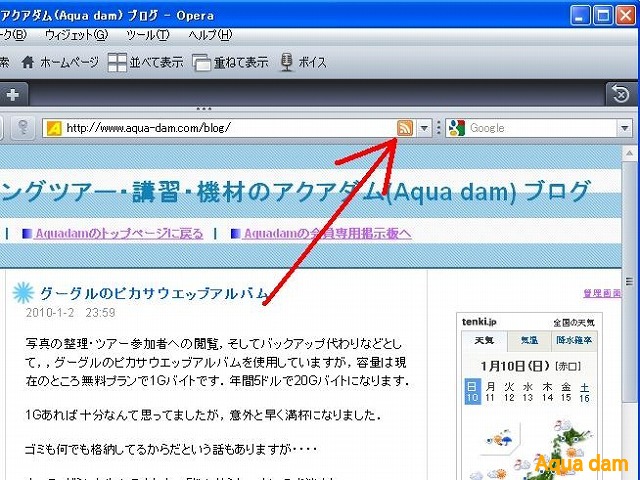Click the vertical scrollbar up arrow
The image size is (640, 480).
pos(629,153)
